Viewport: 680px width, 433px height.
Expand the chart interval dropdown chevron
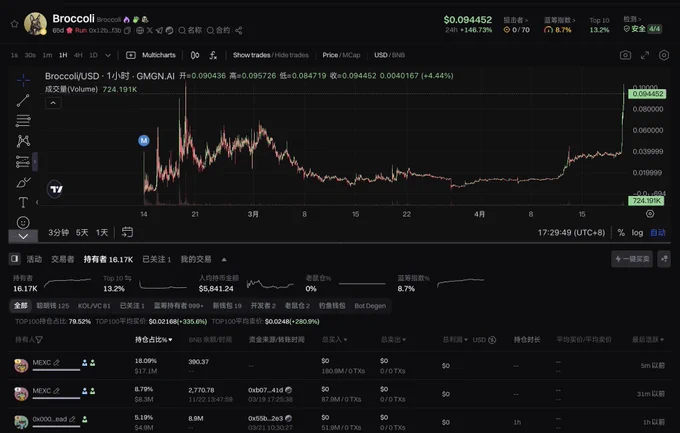click(108, 55)
